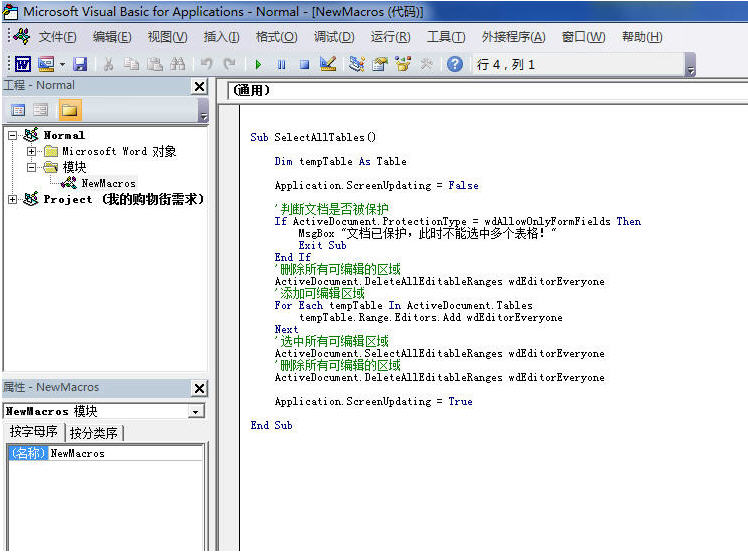748x554 pixels.
Task: Run the macro with the green play icon
Action: 258,64
